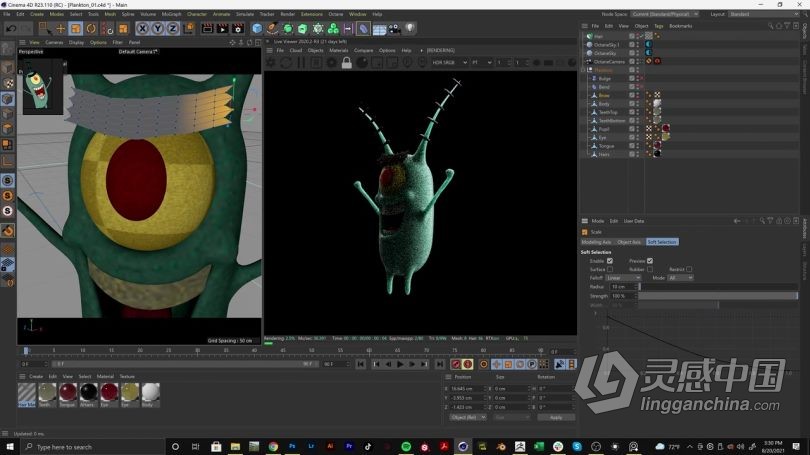Click the Undo arrow icon

tap(11, 29)
